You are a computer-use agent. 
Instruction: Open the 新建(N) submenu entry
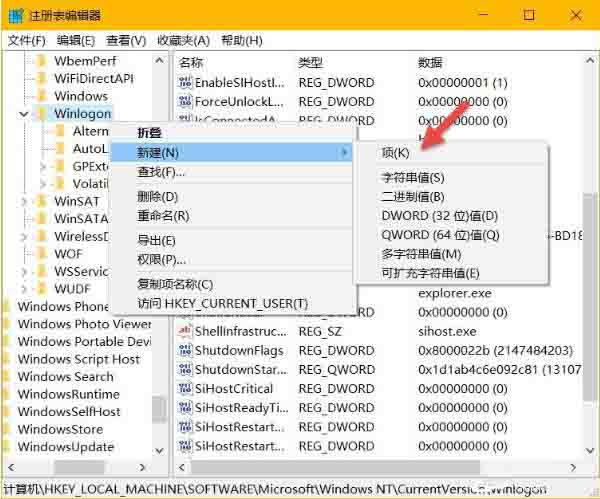coord(232,153)
